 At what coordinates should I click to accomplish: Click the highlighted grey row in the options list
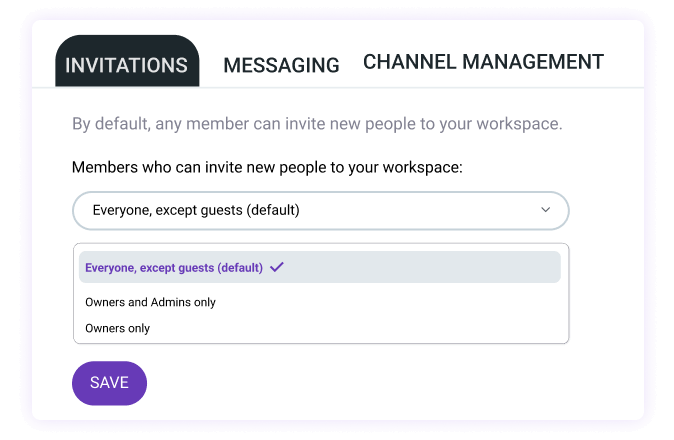420,267
